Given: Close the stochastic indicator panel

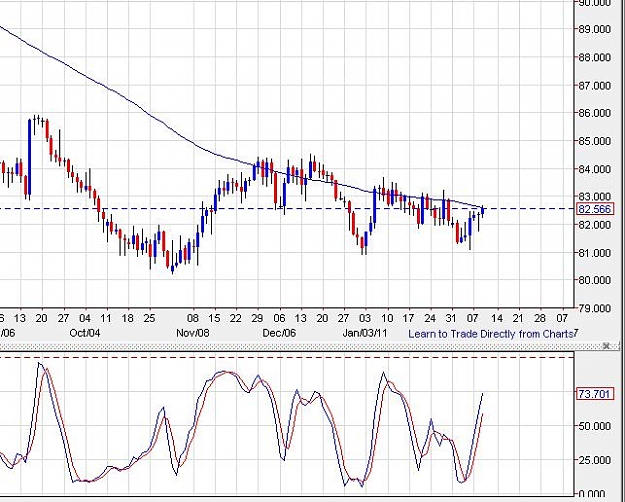Looking at the screenshot, I should (x=606, y=346).
